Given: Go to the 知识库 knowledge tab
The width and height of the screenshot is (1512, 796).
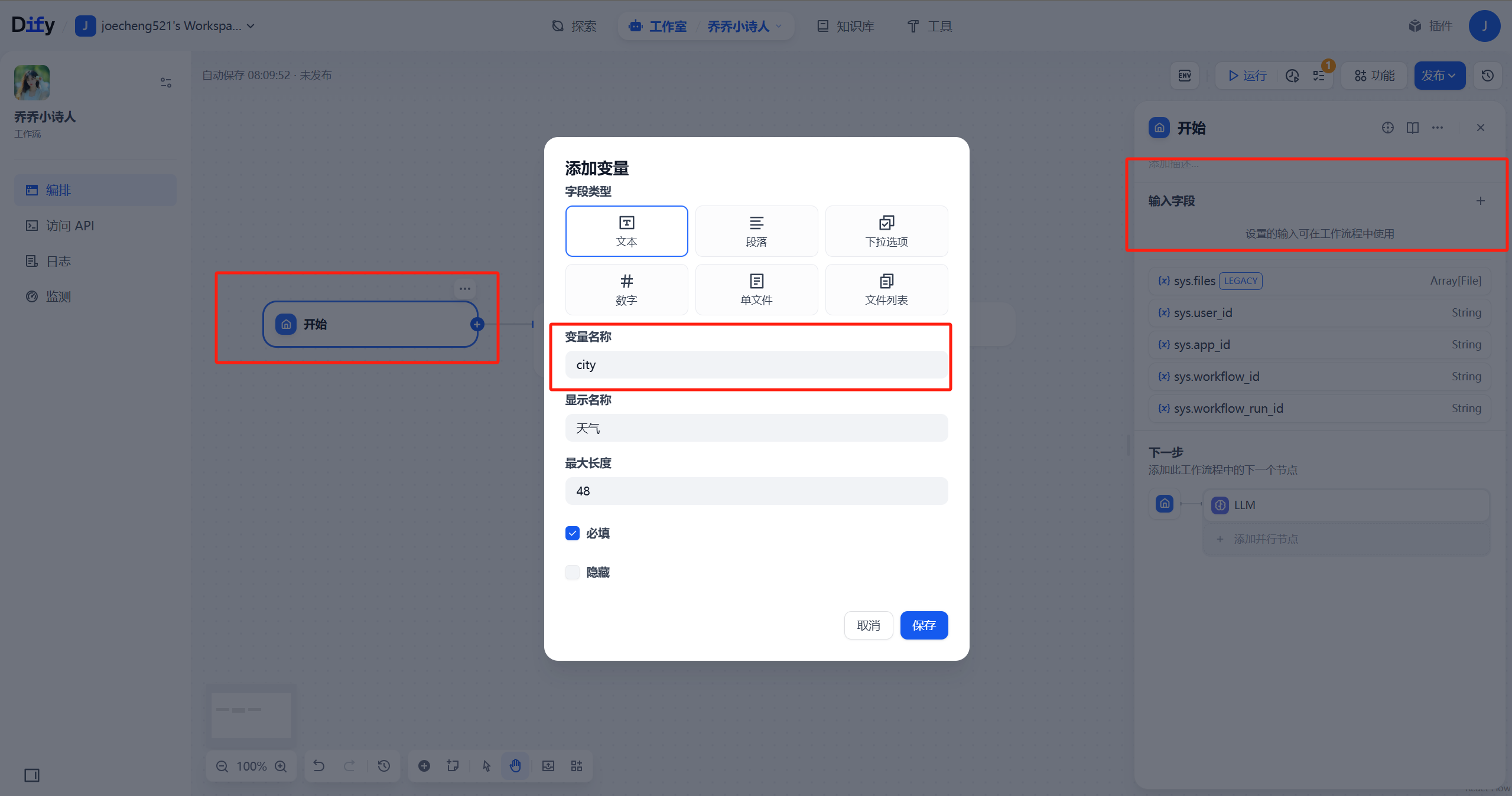Looking at the screenshot, I should 846,27.
